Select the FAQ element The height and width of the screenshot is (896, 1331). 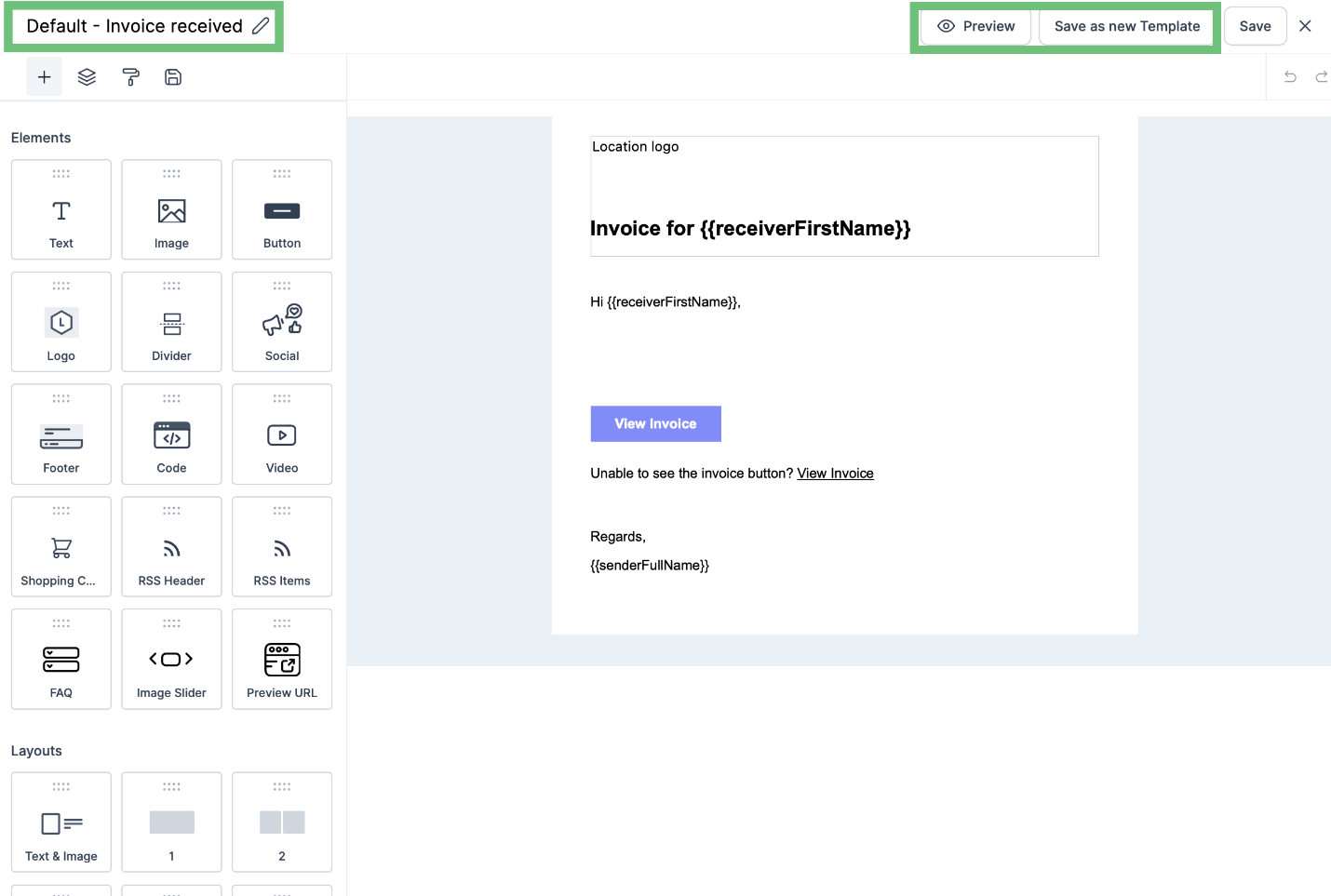61,659
